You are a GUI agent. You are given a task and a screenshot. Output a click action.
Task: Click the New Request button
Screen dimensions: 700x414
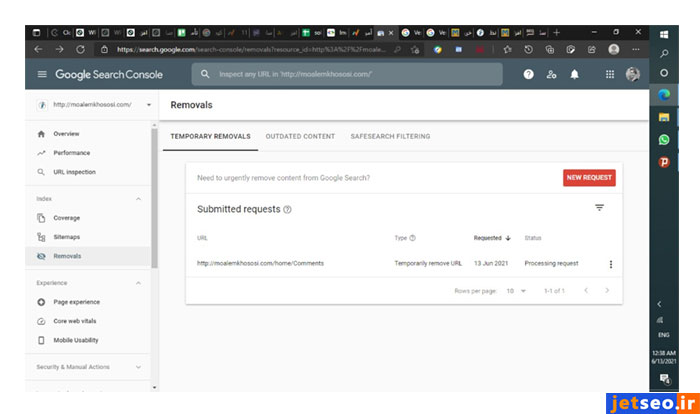pyautogui.click(x=589, y=177)
